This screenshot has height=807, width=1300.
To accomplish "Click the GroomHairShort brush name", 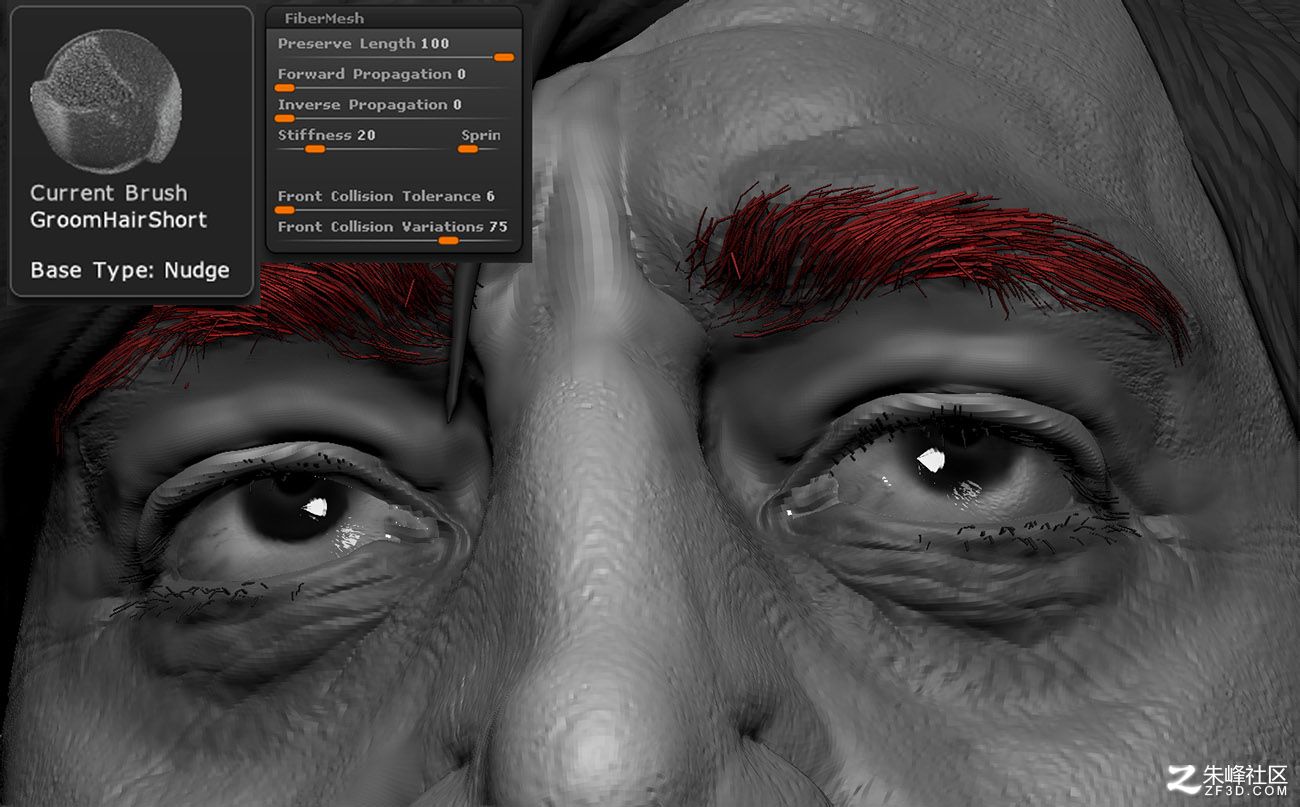I will pyautogui.click(x=118, y=220).
